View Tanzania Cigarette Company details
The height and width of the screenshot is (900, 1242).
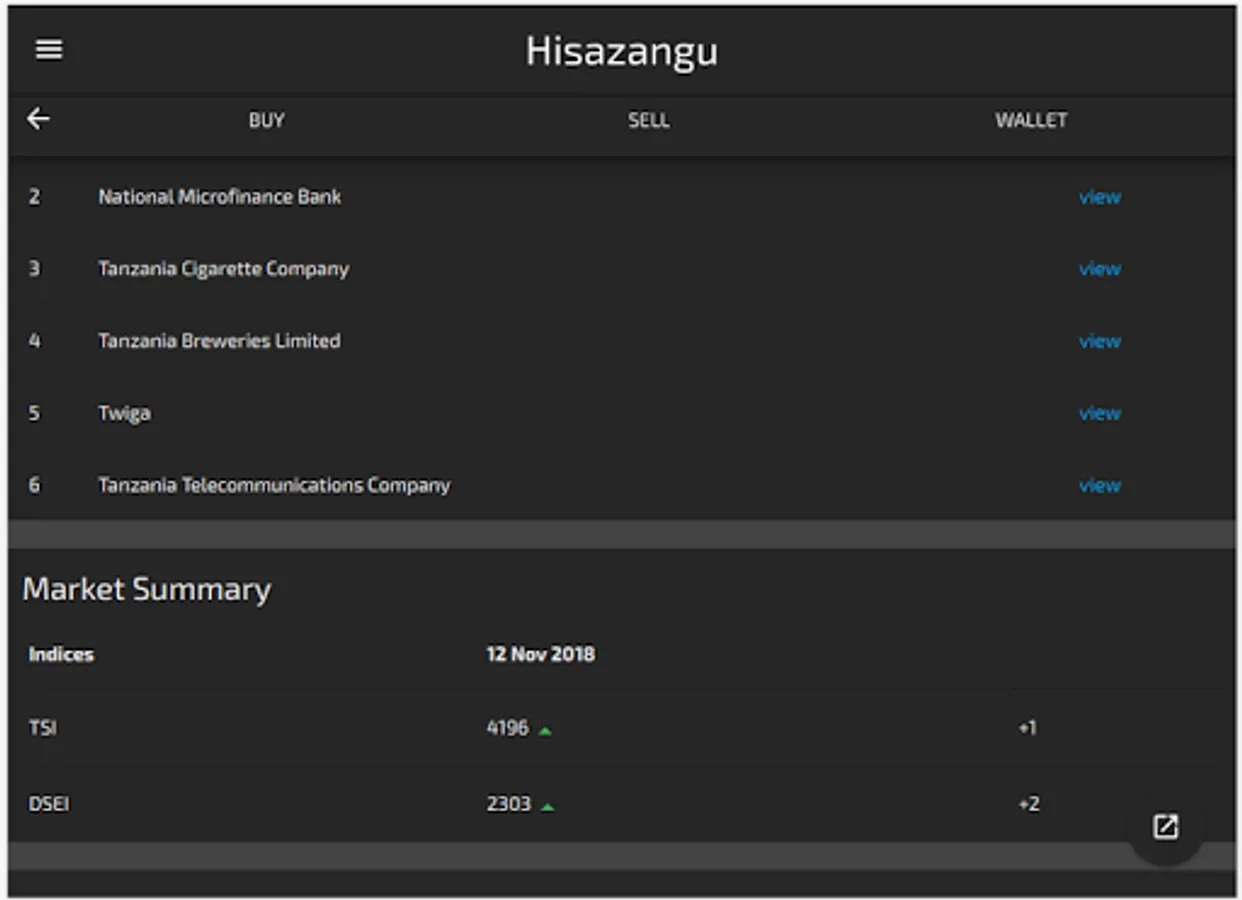(x=1099, y=269)
